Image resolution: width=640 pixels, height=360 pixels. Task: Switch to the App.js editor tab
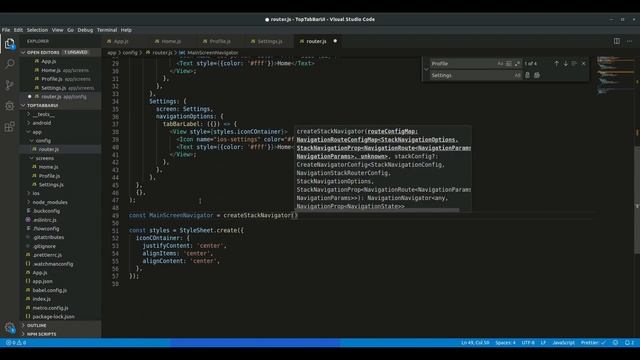coord(121,41)
